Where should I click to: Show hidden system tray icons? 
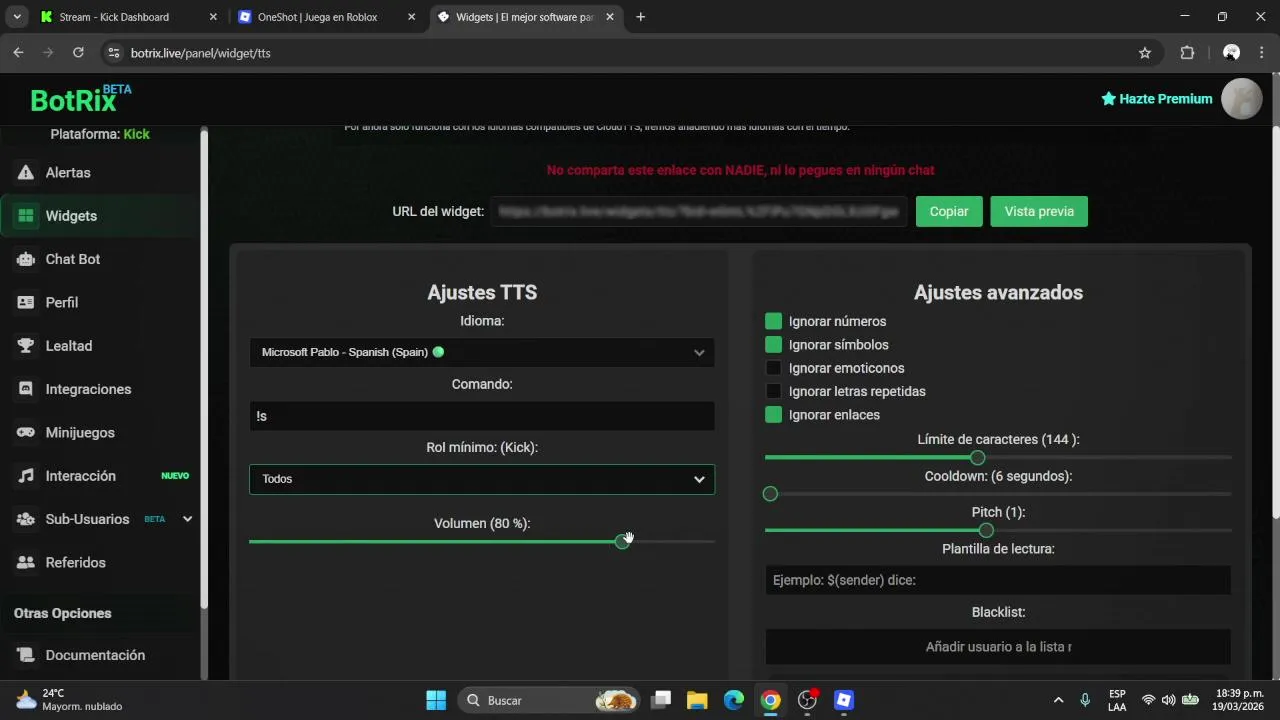pos(1058,700)
